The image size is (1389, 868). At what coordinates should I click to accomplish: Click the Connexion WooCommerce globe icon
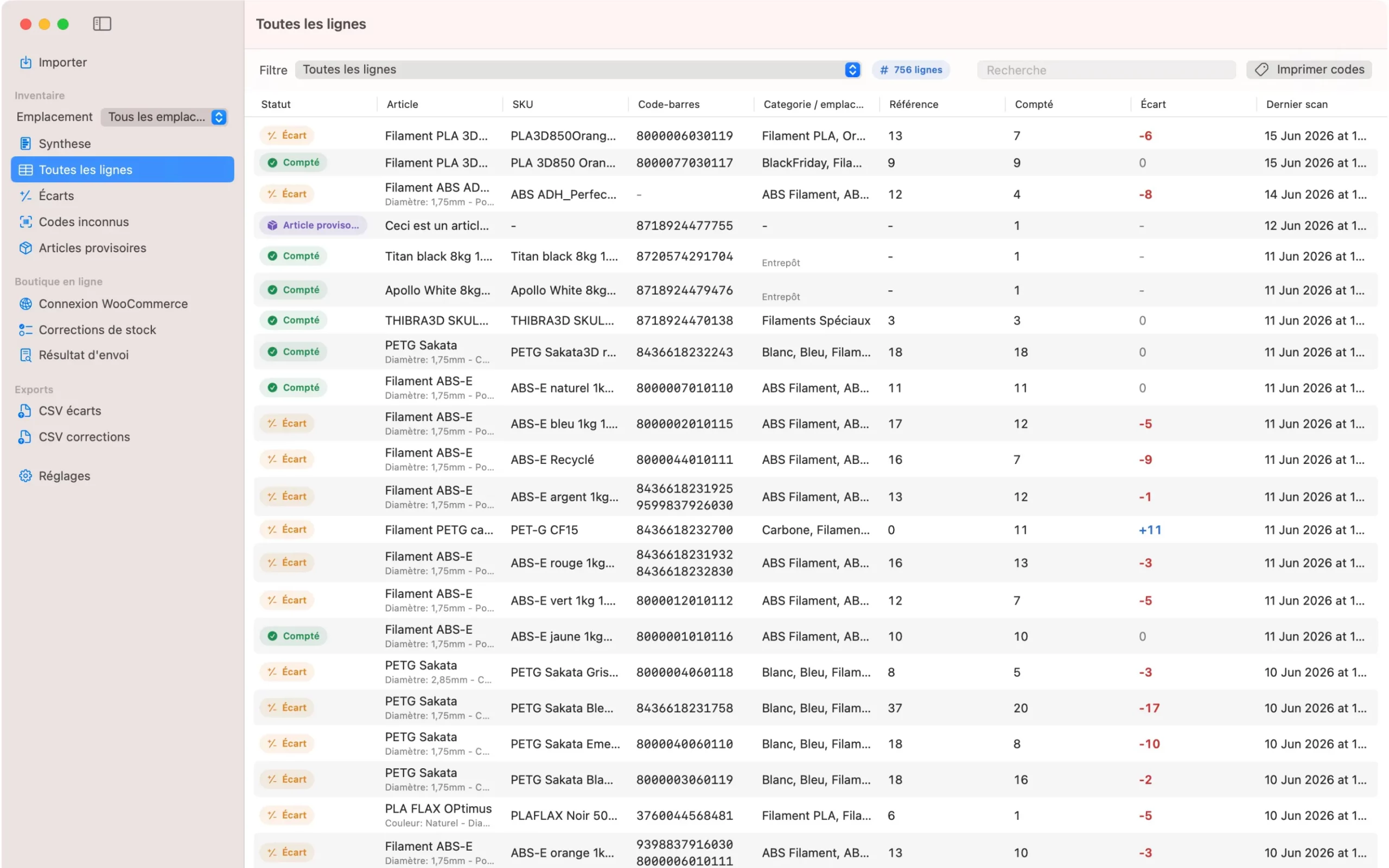point(26,304)
